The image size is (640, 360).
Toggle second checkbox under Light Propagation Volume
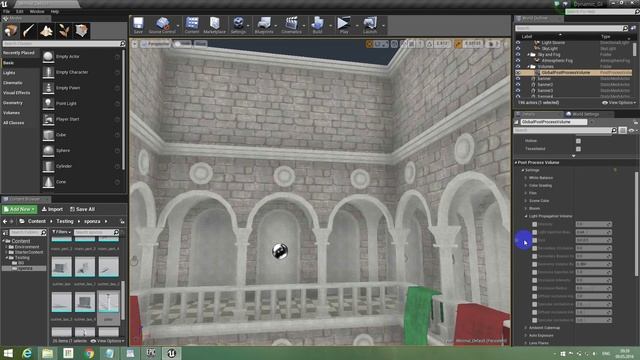pos(534,232)
